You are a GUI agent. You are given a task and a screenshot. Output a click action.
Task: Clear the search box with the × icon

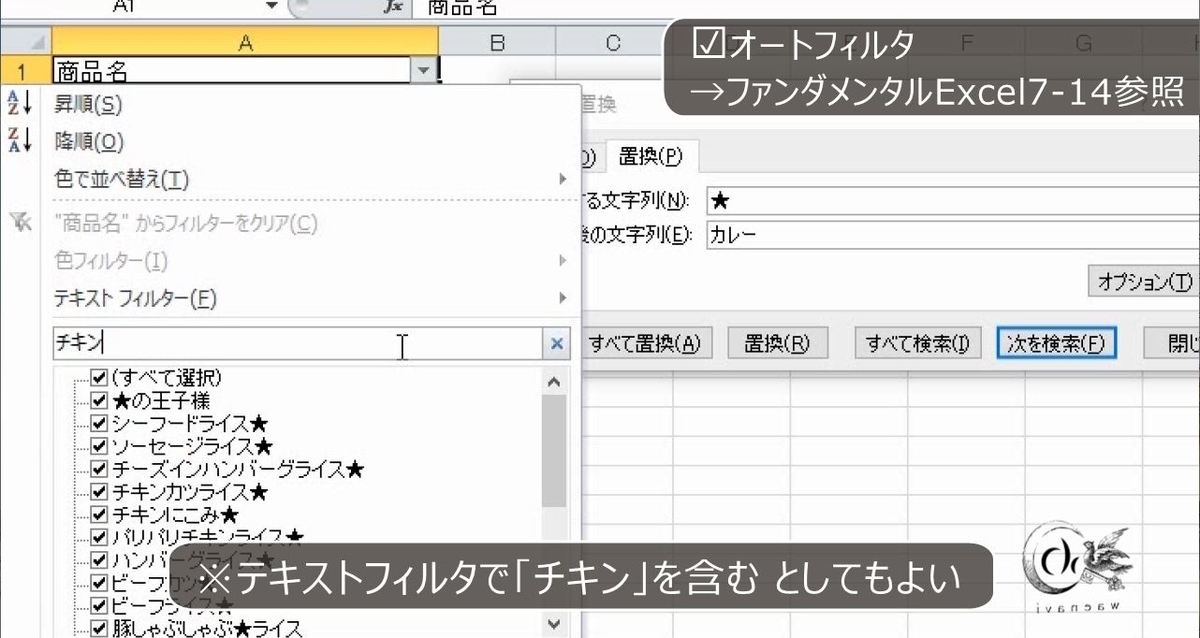[x=556, y=343]
